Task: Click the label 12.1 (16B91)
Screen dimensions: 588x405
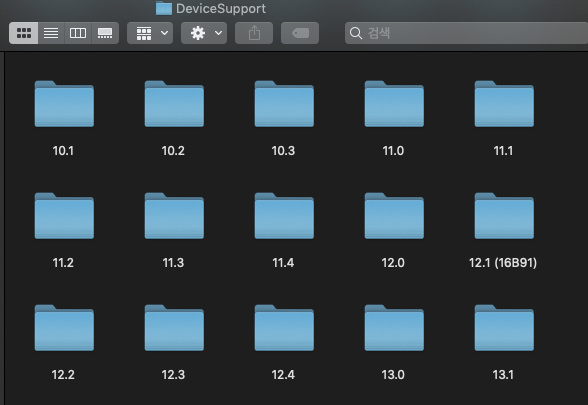Action: pyautogui.click(x=503, y=262)
